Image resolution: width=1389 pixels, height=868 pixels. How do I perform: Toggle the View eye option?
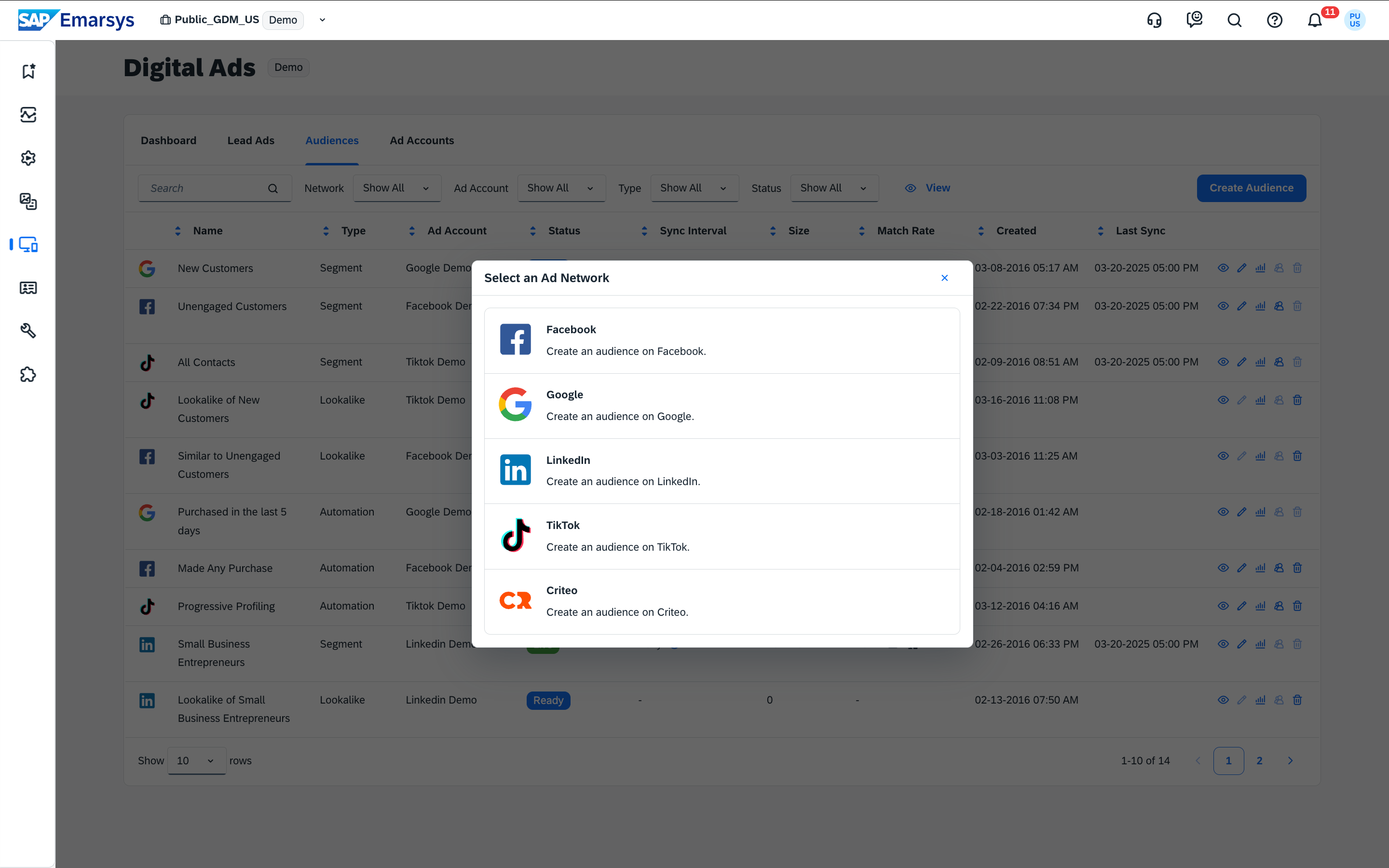tap(927, 188)
